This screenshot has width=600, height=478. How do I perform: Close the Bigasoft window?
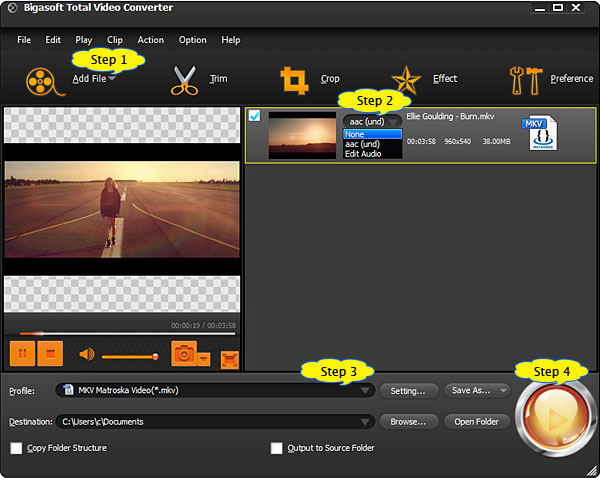tap(576, 7)
